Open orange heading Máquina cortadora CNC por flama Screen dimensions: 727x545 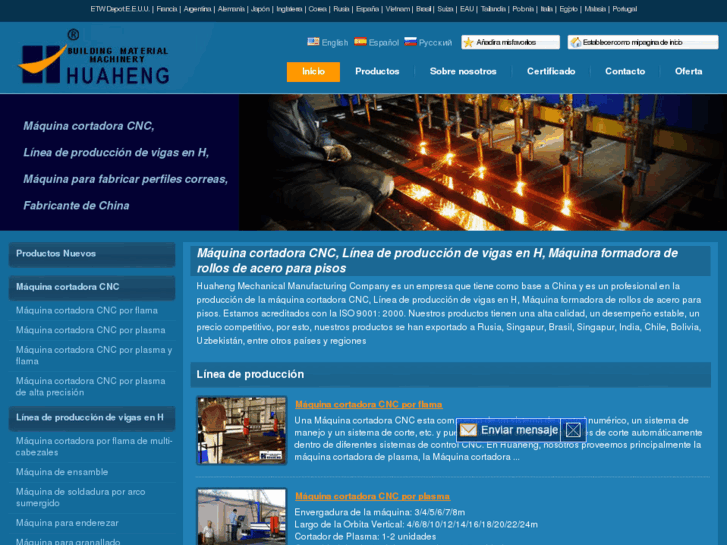coord(369,404)
